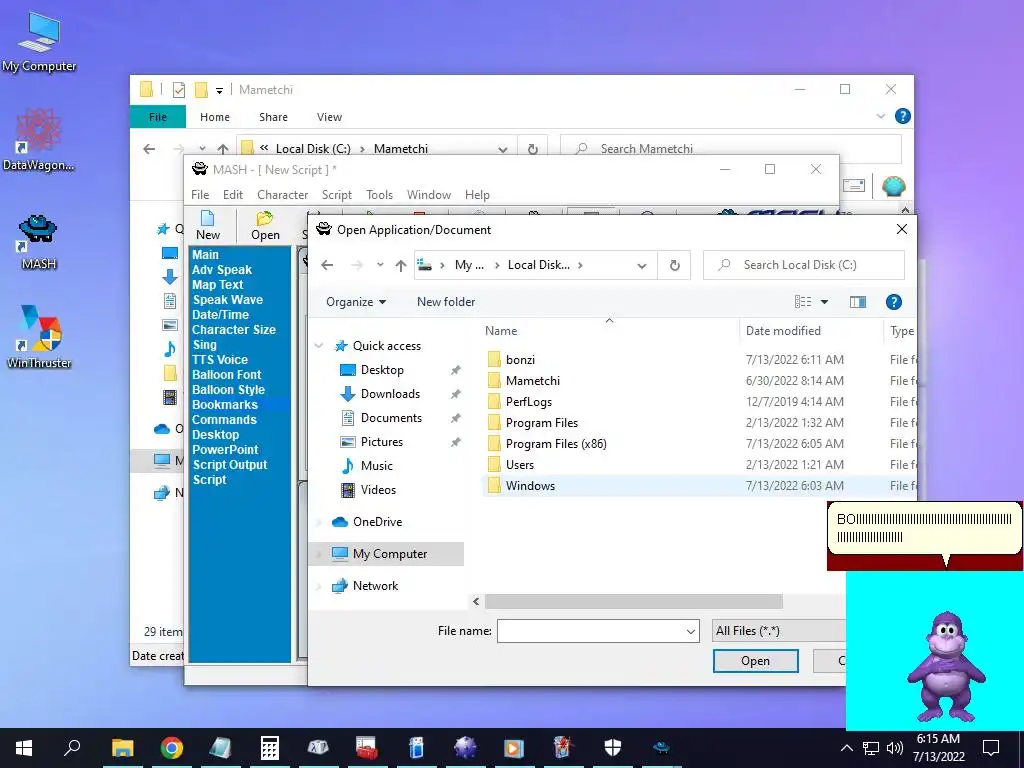This screenshot has width=1024, height=768.
Task: Open the DataWagon desktop shortcut
Action: click(x=39, y=140)
